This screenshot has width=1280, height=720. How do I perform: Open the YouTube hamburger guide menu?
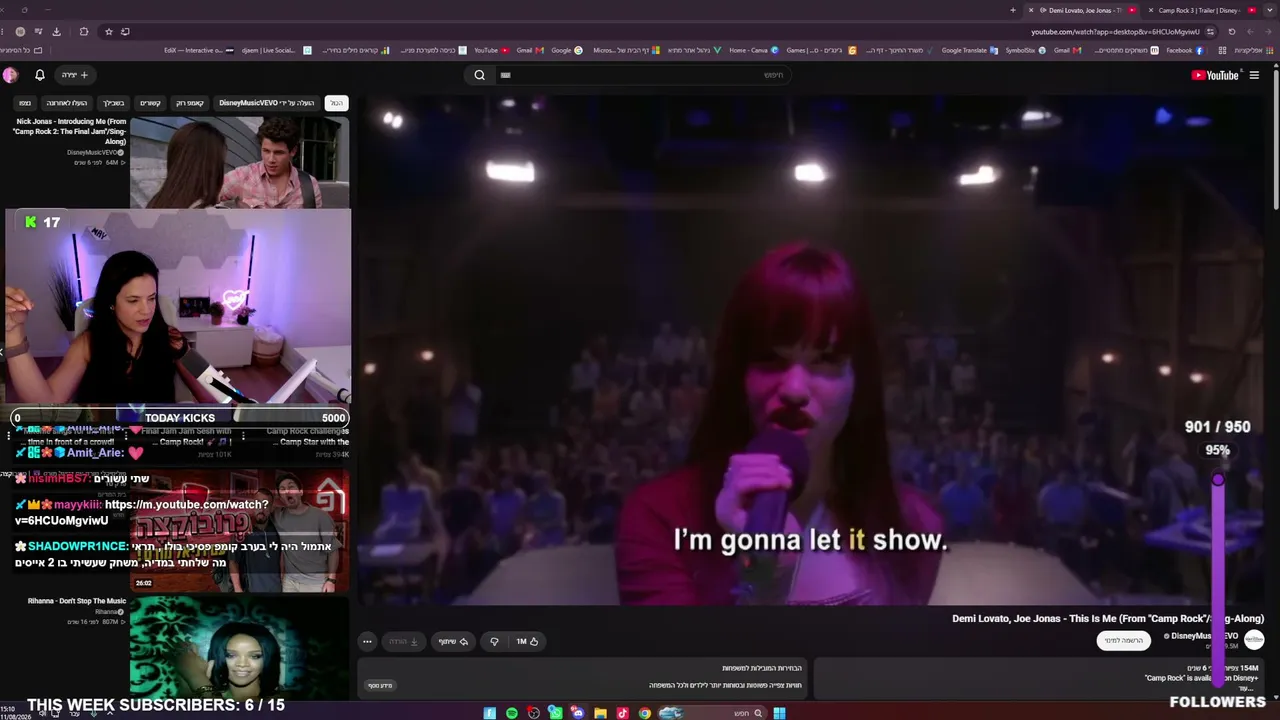point(1254,75)
